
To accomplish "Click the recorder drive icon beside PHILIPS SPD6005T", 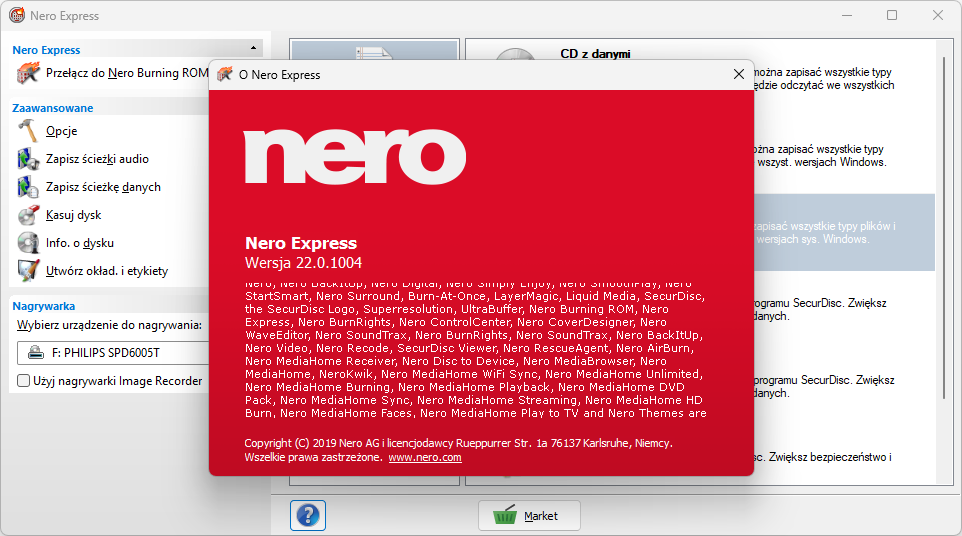I will tap(36, 353).
